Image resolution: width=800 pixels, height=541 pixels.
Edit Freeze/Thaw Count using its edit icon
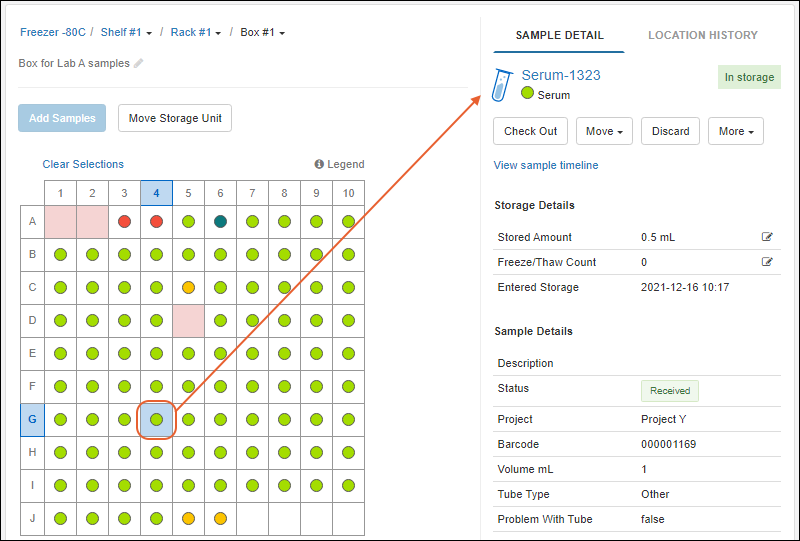[767, 262]
